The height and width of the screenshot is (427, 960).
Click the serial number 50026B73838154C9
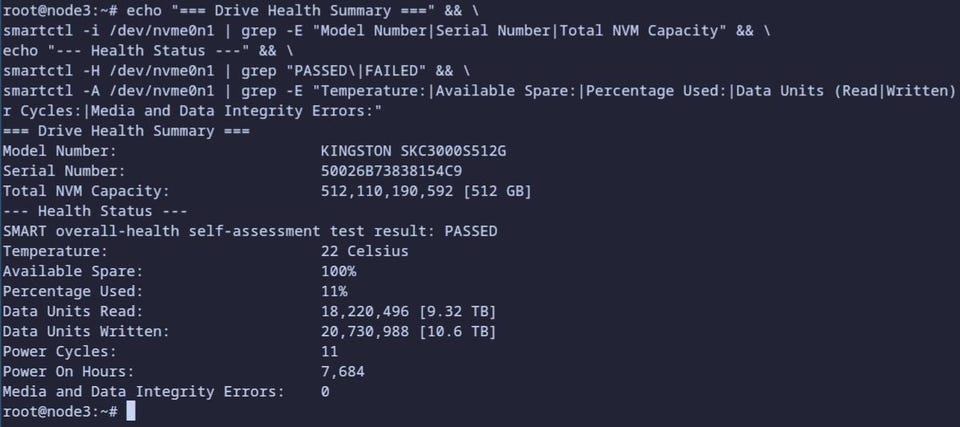click(x=391, y=171)
